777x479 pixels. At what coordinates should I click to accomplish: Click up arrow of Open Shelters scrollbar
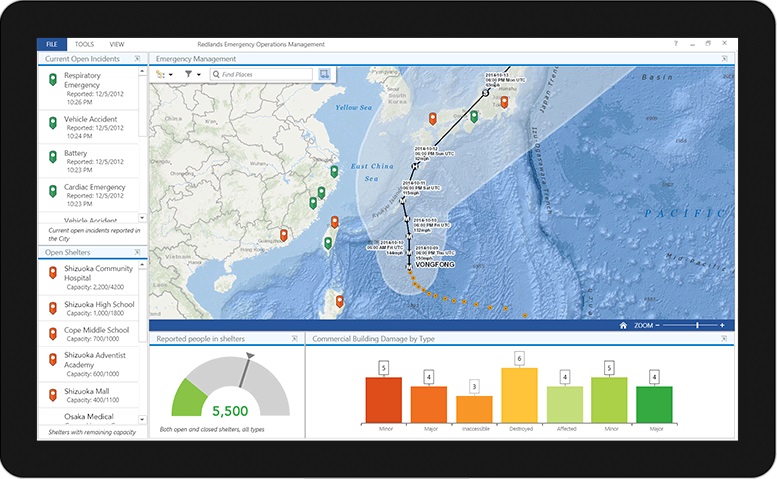click(142, 265)
